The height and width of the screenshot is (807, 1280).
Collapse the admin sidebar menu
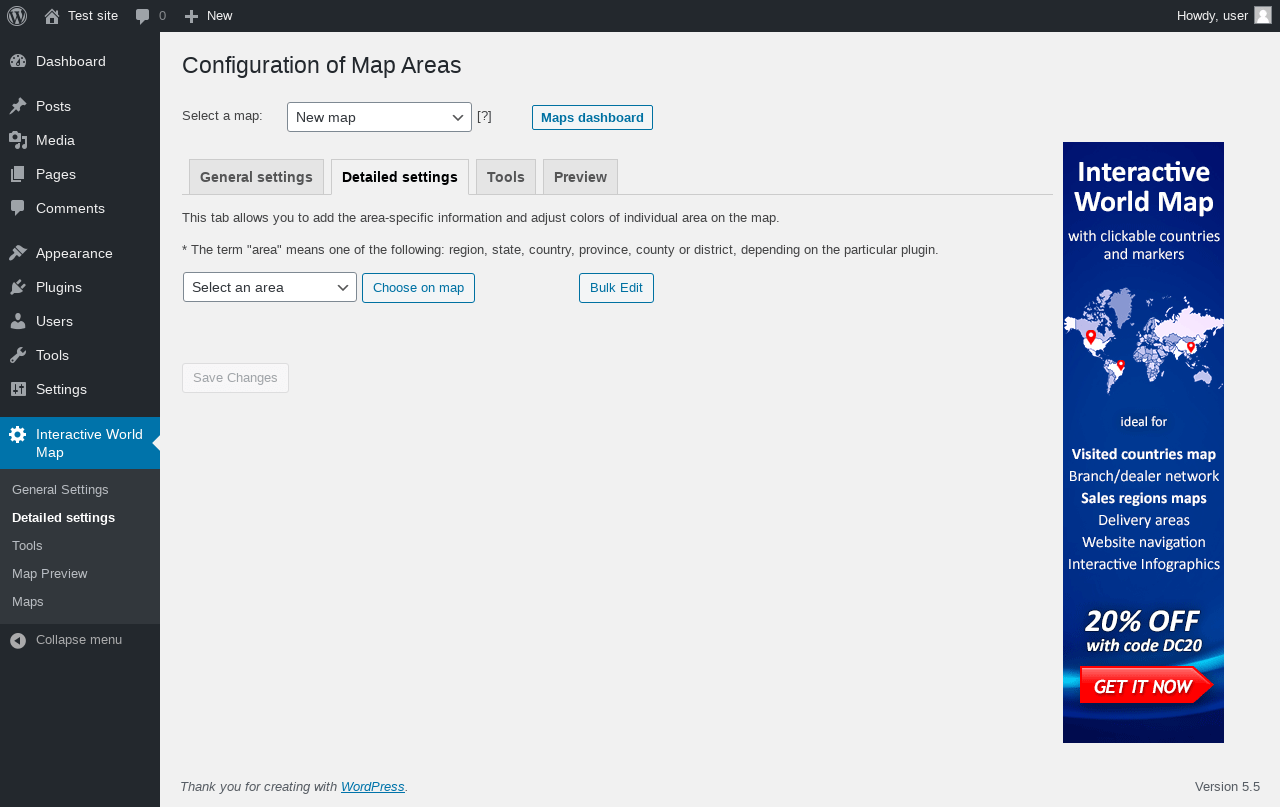[x=66, y=640]
